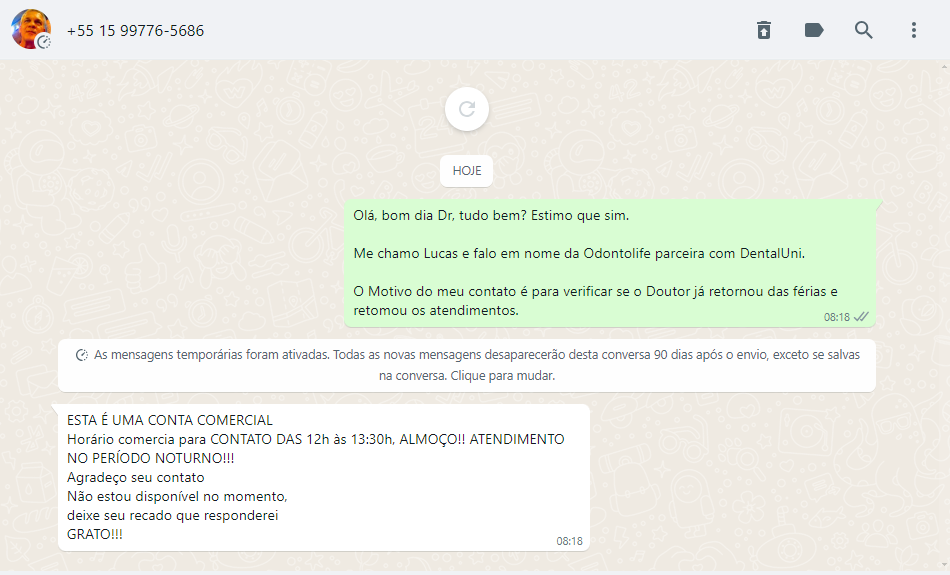Click the "Agradeço seu contato" line

136,477
